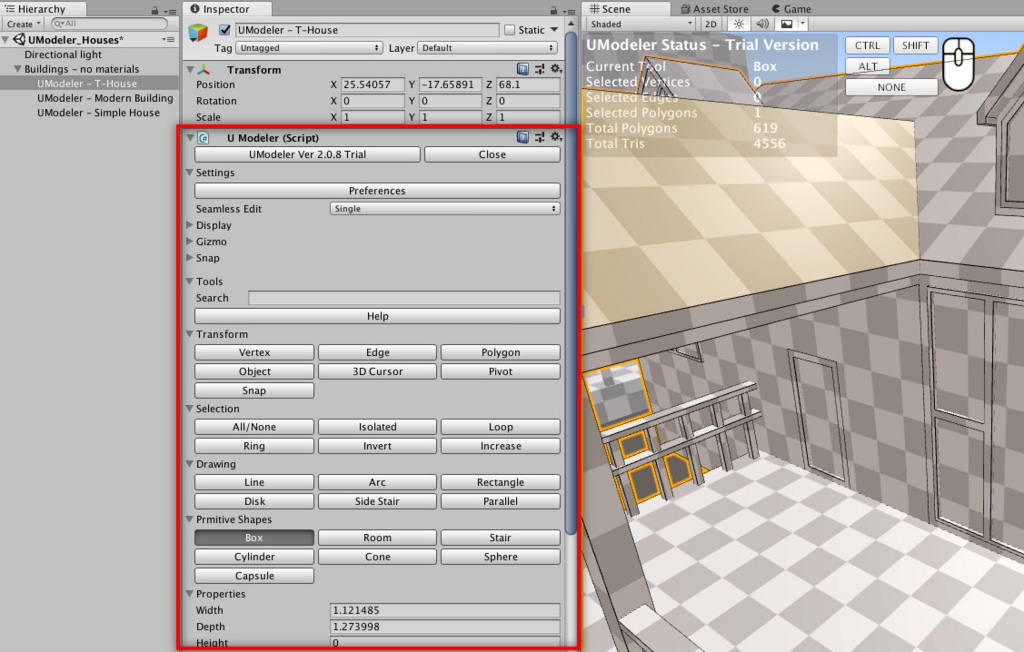Image resolution: width=1024 pixels, height=652 pixels.
Task: Click the Position X field
Action: tap(372, 85)
